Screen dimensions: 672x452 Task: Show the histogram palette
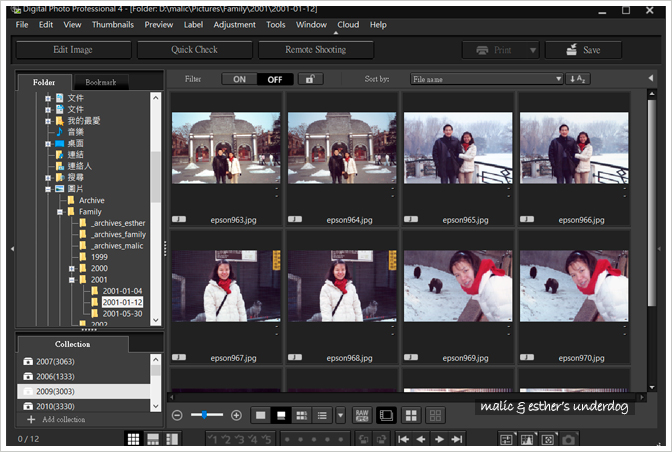527,439
